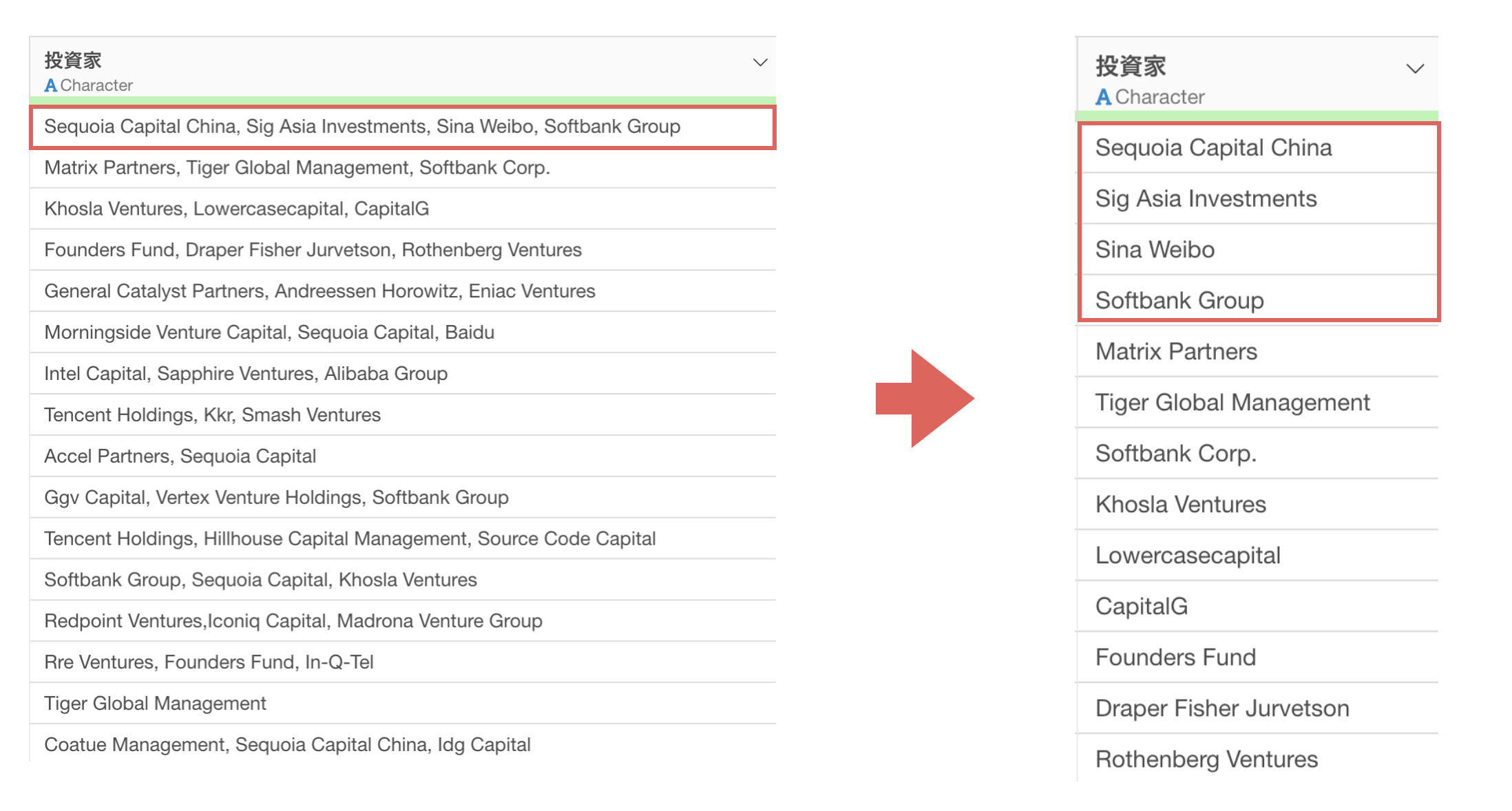Select right table cell Matrix Partners

(1258, 352)
